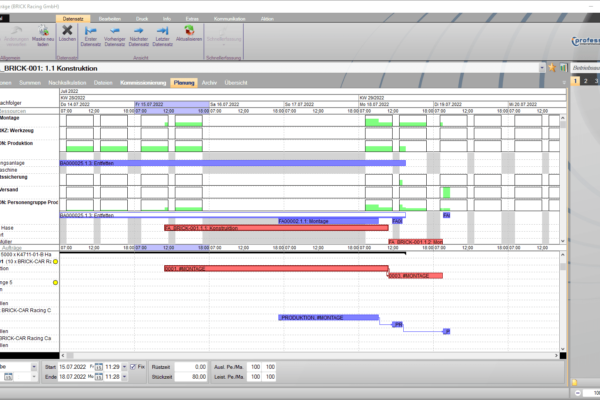Screen dimensions: 600x400
Task: Open the Ende time dropdown
Action: (124, 377)
